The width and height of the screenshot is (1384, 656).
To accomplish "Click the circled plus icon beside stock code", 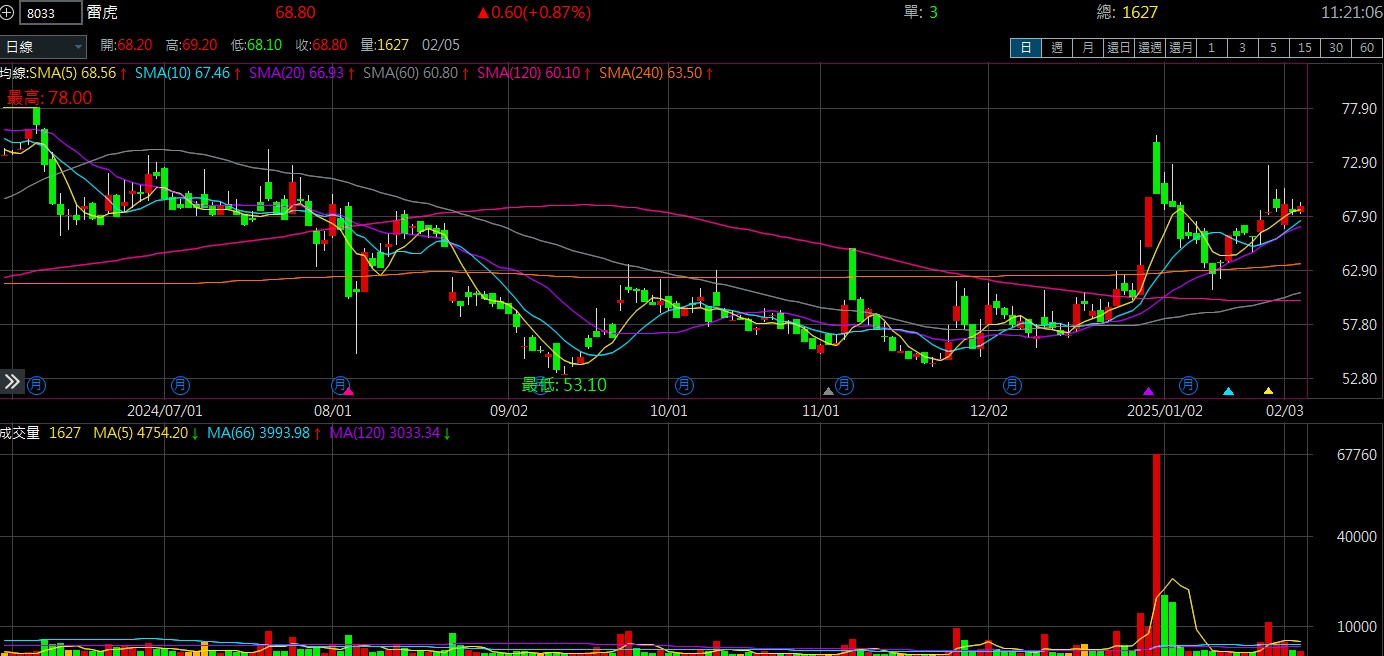I will (x=9, y=13).
